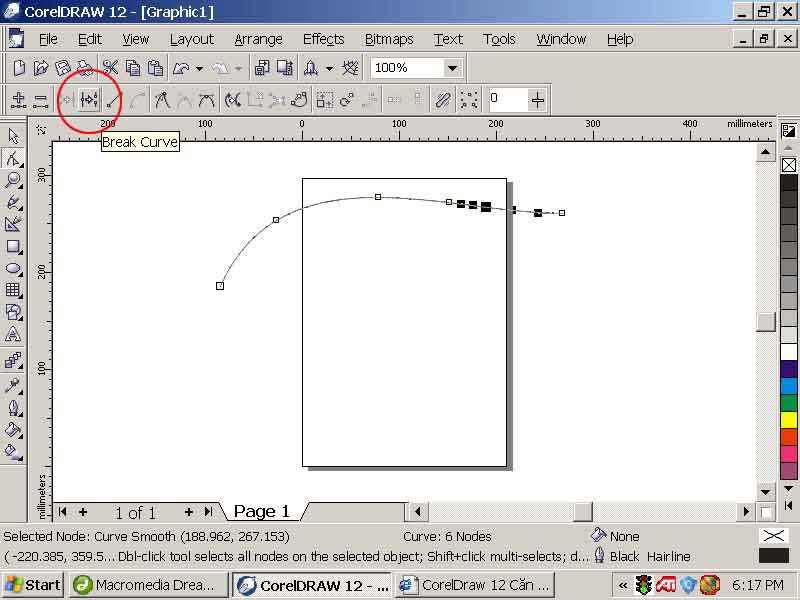The height and width of the screenshot is (600, 800).
Task: Click the Add Node(s) icon
Action: [x=19, y=99]
